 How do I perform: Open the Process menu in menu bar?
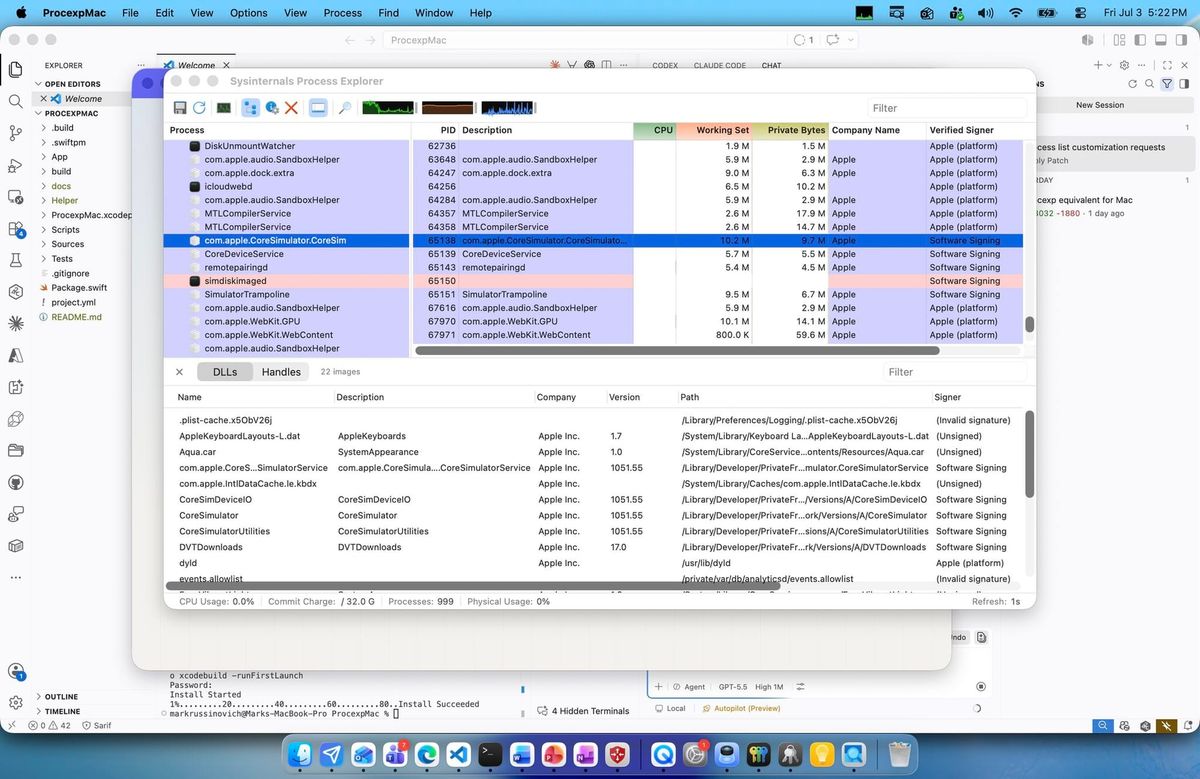click(342, 13)
